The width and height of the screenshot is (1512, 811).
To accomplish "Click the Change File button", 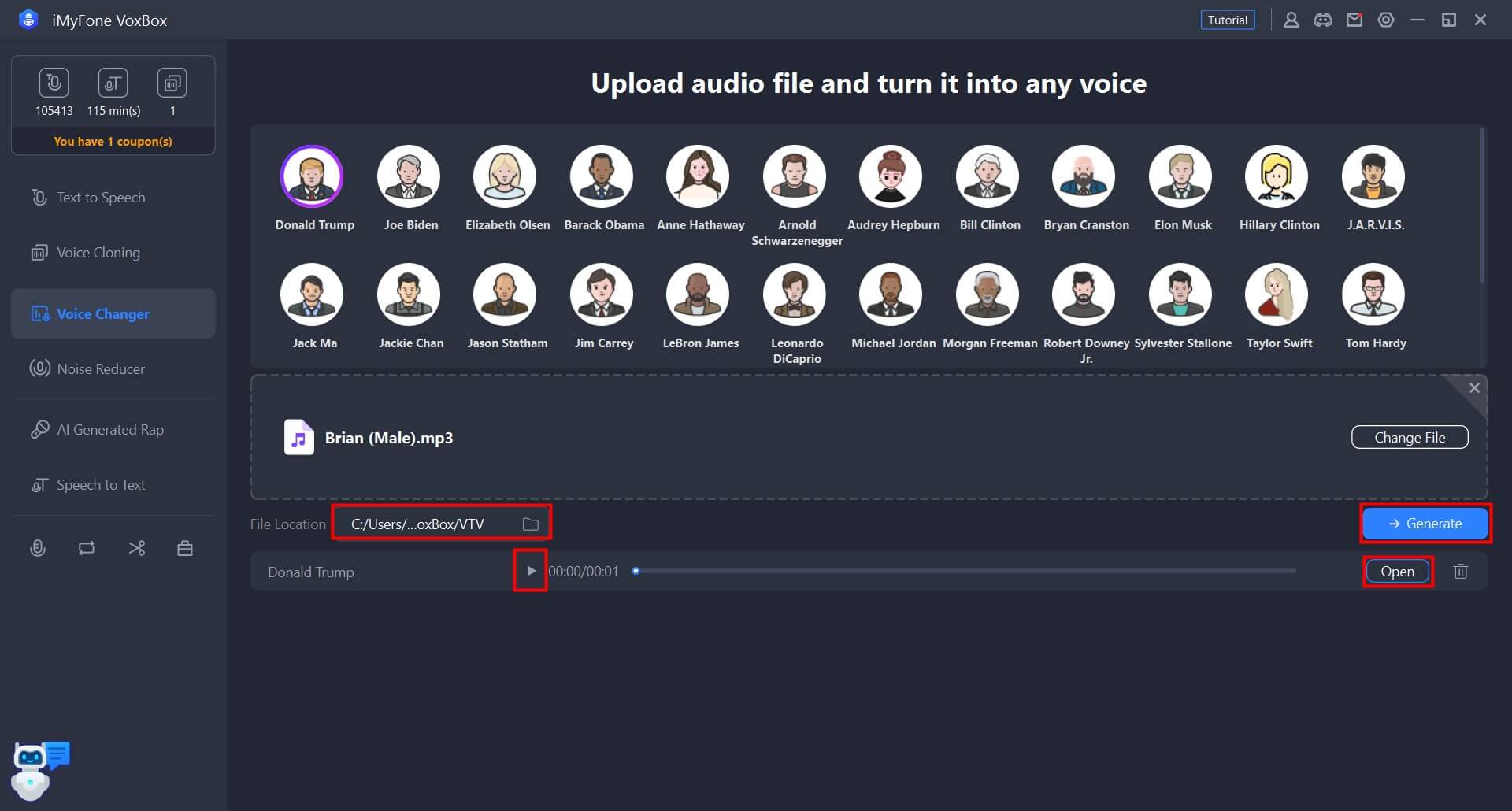I will [1410, 437].
